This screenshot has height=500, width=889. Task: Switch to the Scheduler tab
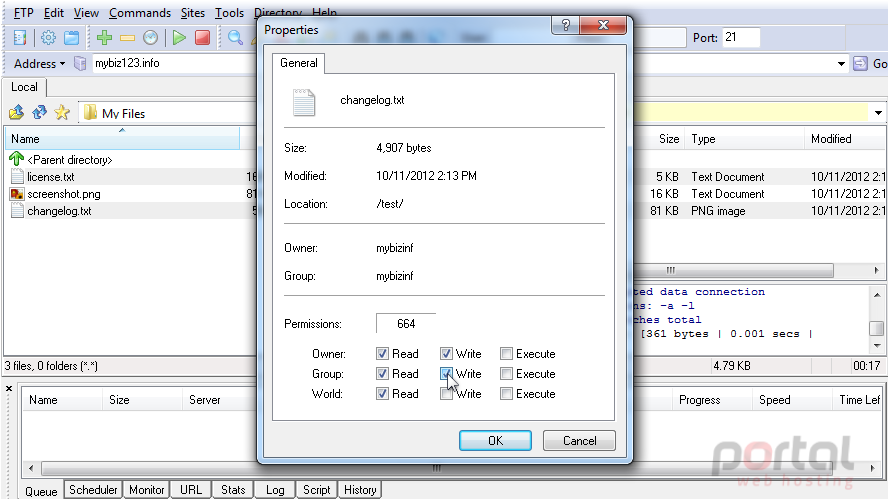(x=93, y=489)
